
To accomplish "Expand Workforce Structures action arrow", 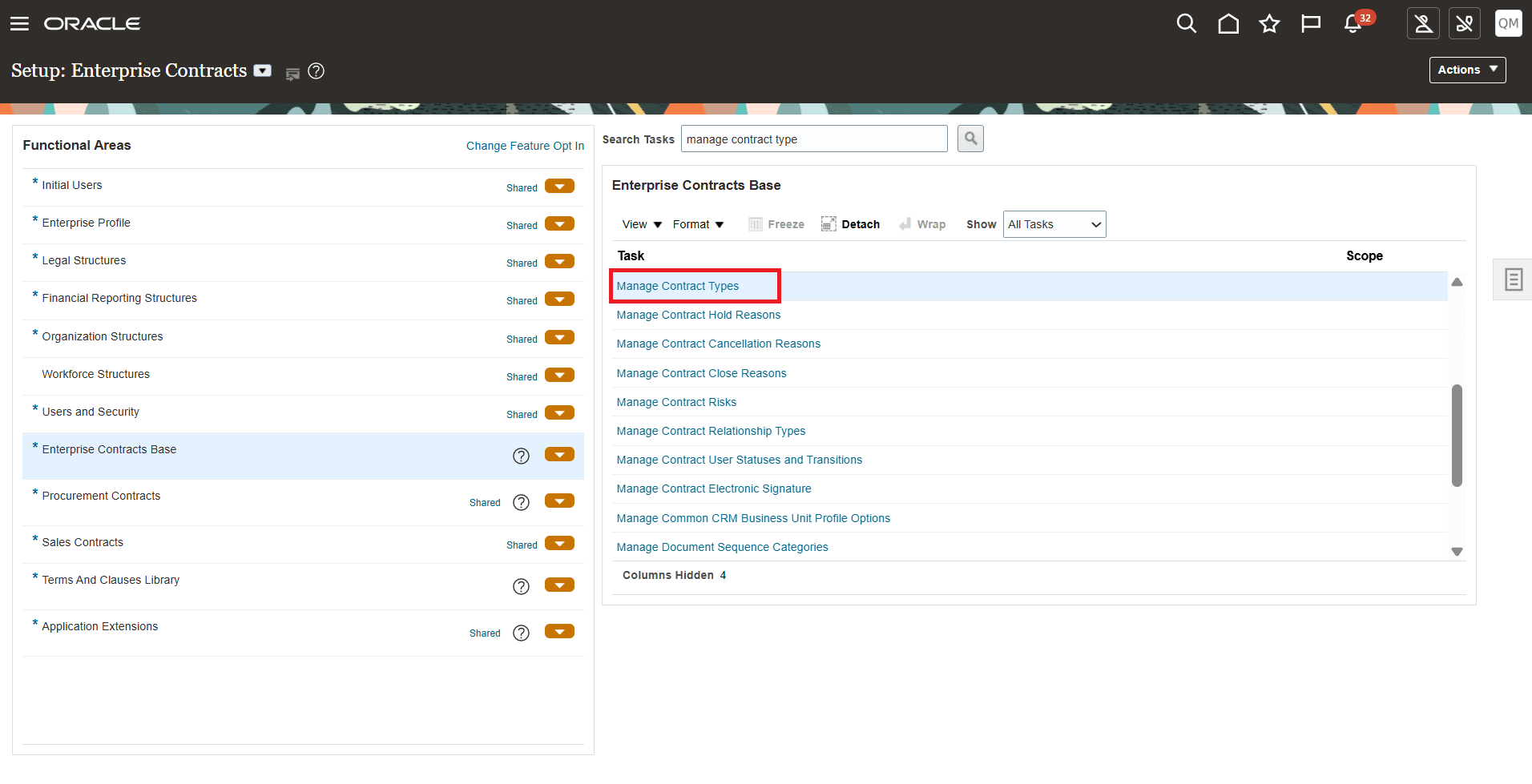I will (559, 375).
